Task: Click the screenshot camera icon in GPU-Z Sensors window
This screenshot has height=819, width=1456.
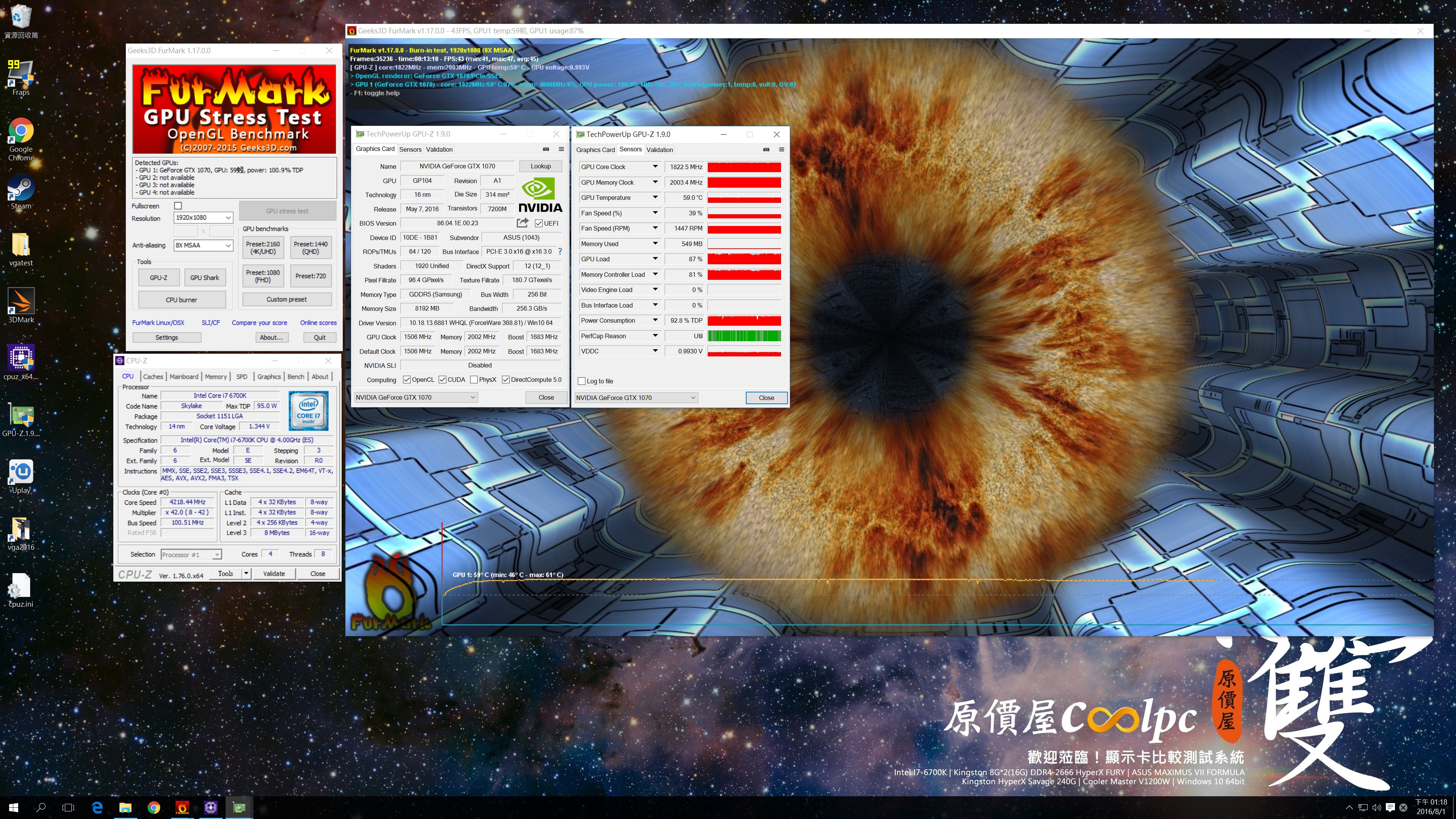Action: pos(766,150)
